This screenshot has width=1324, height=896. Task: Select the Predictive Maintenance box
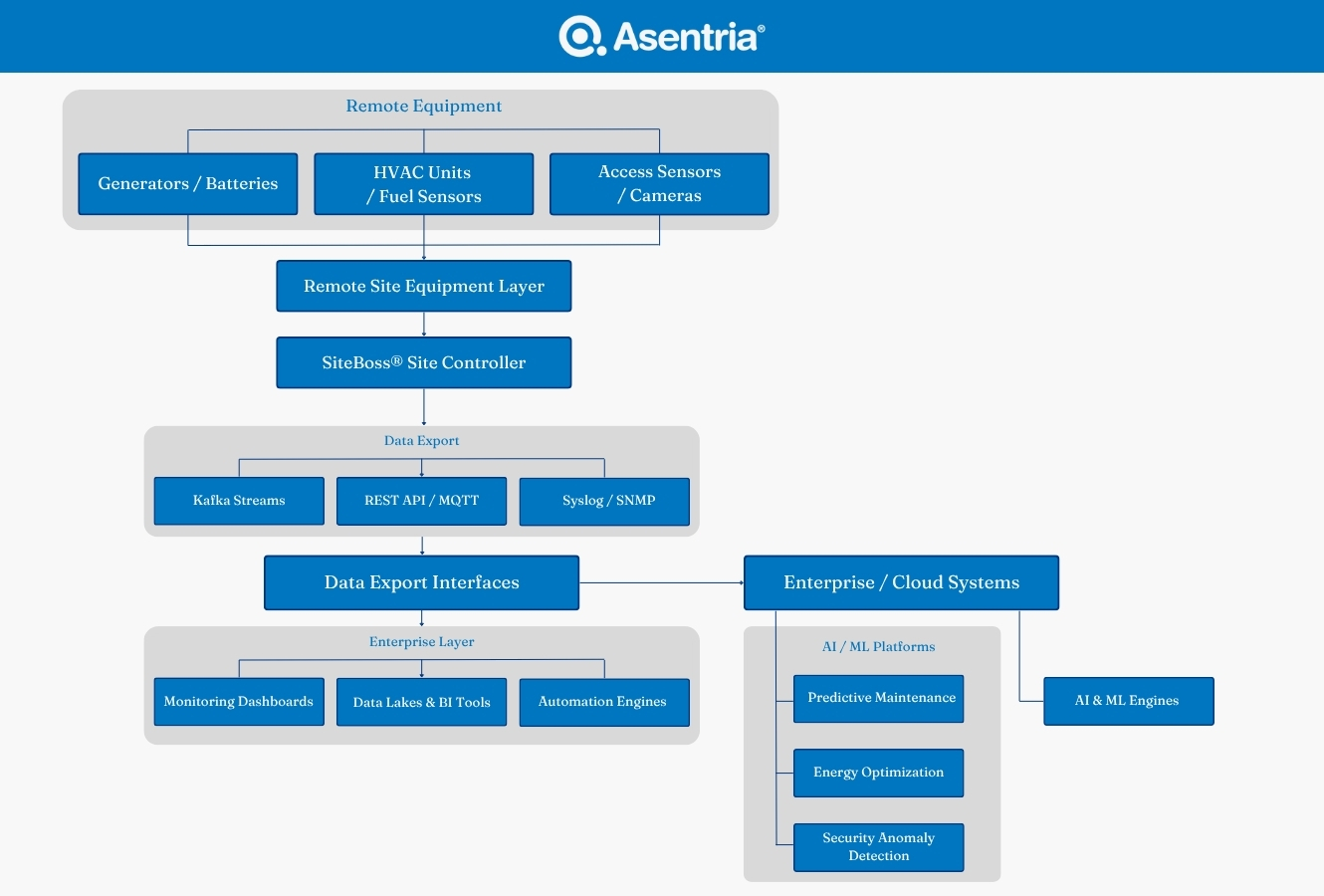click(x=879, y=699)
